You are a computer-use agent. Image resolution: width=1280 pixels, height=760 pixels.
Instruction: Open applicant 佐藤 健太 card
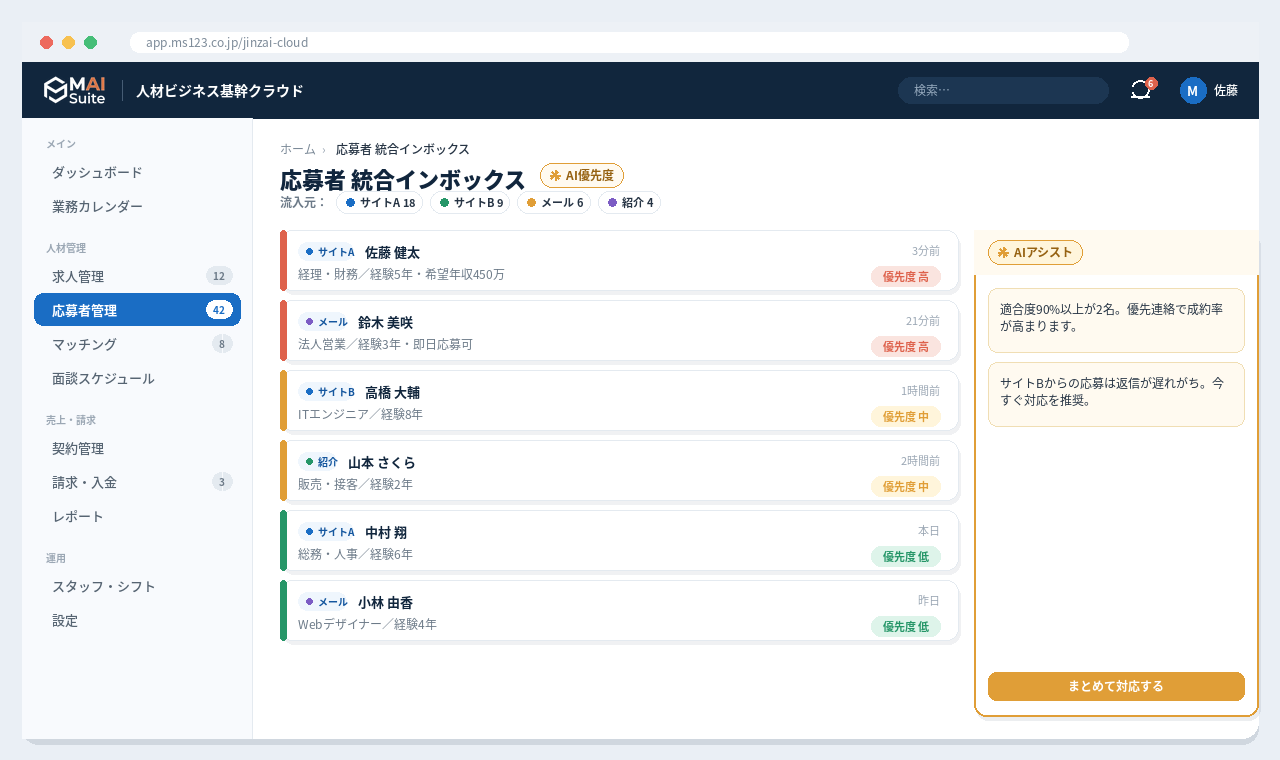click(x=619, y=261)
